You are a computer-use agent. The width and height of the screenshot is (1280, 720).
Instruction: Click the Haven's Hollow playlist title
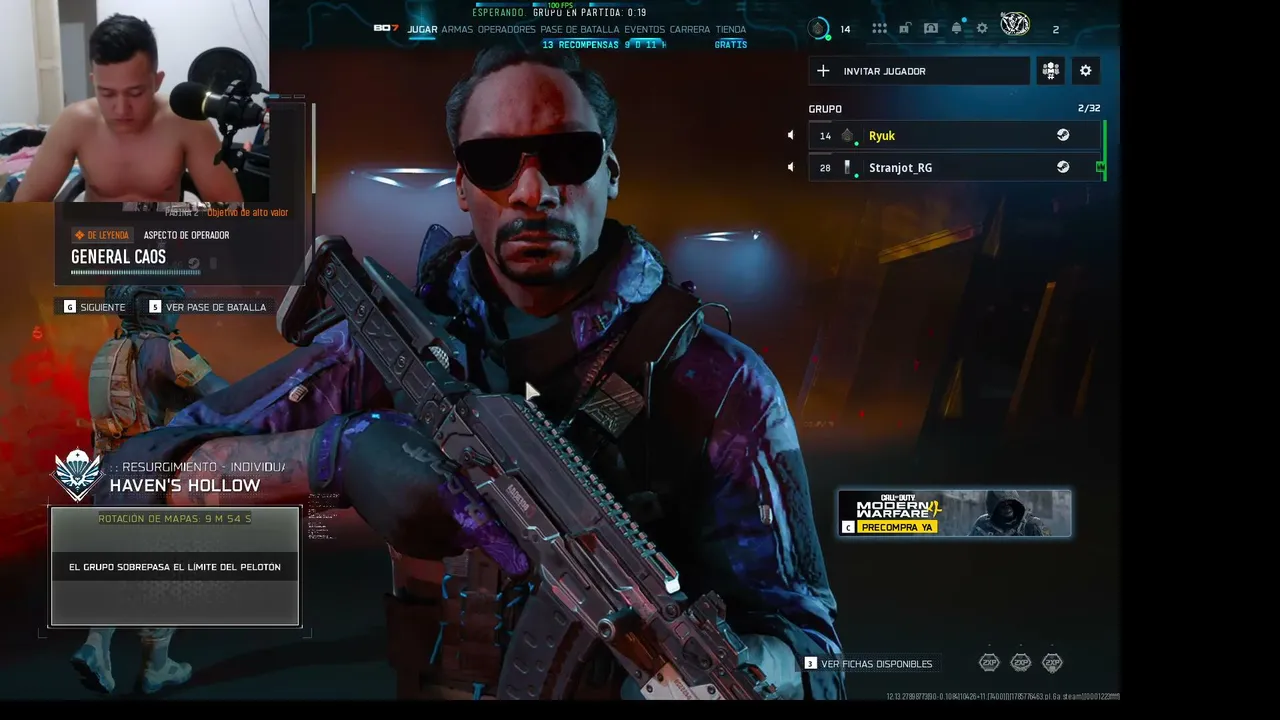click(185, 485)
